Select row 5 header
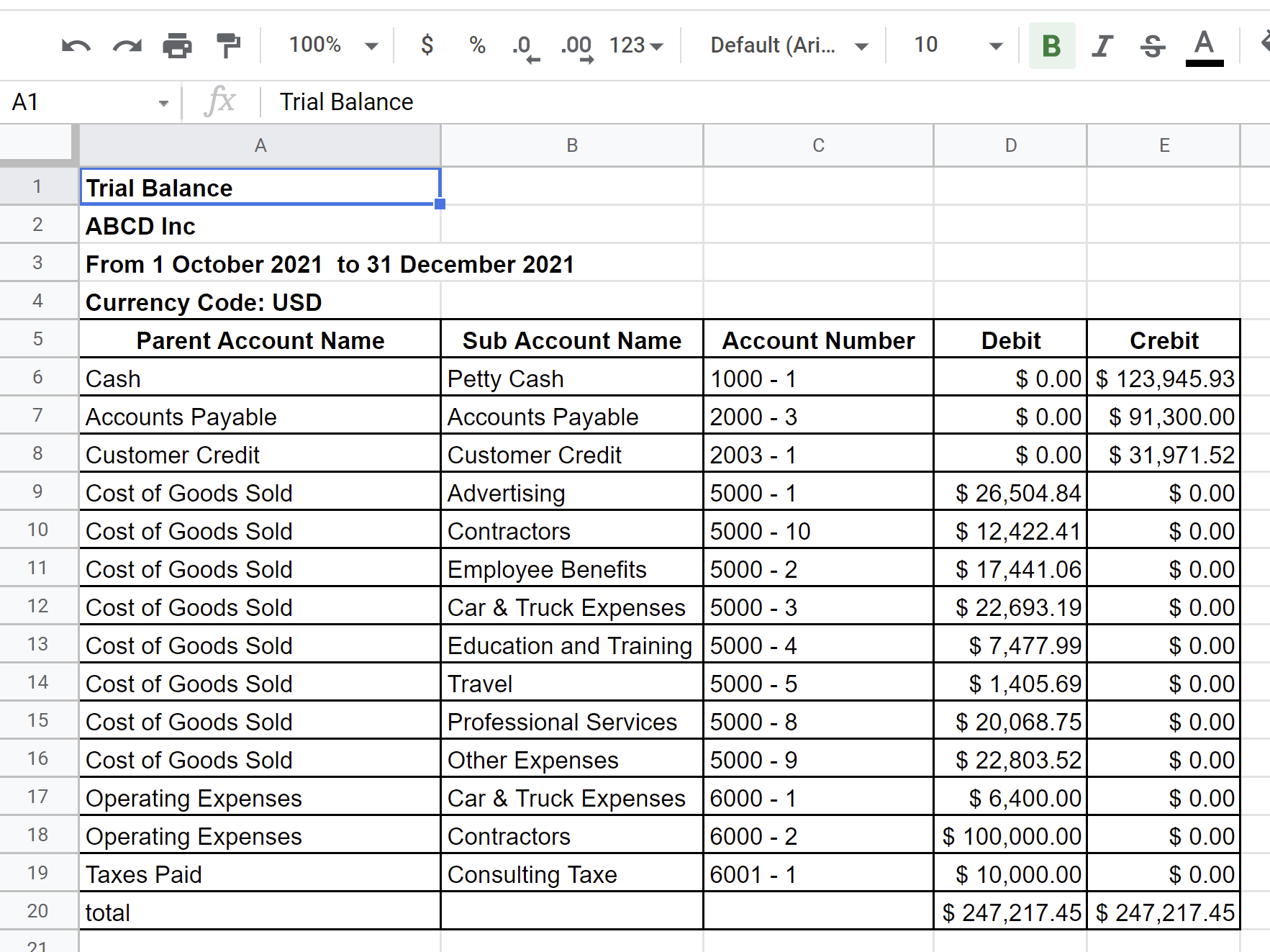This screenshot has height=952, width=1270. (38, 338)
